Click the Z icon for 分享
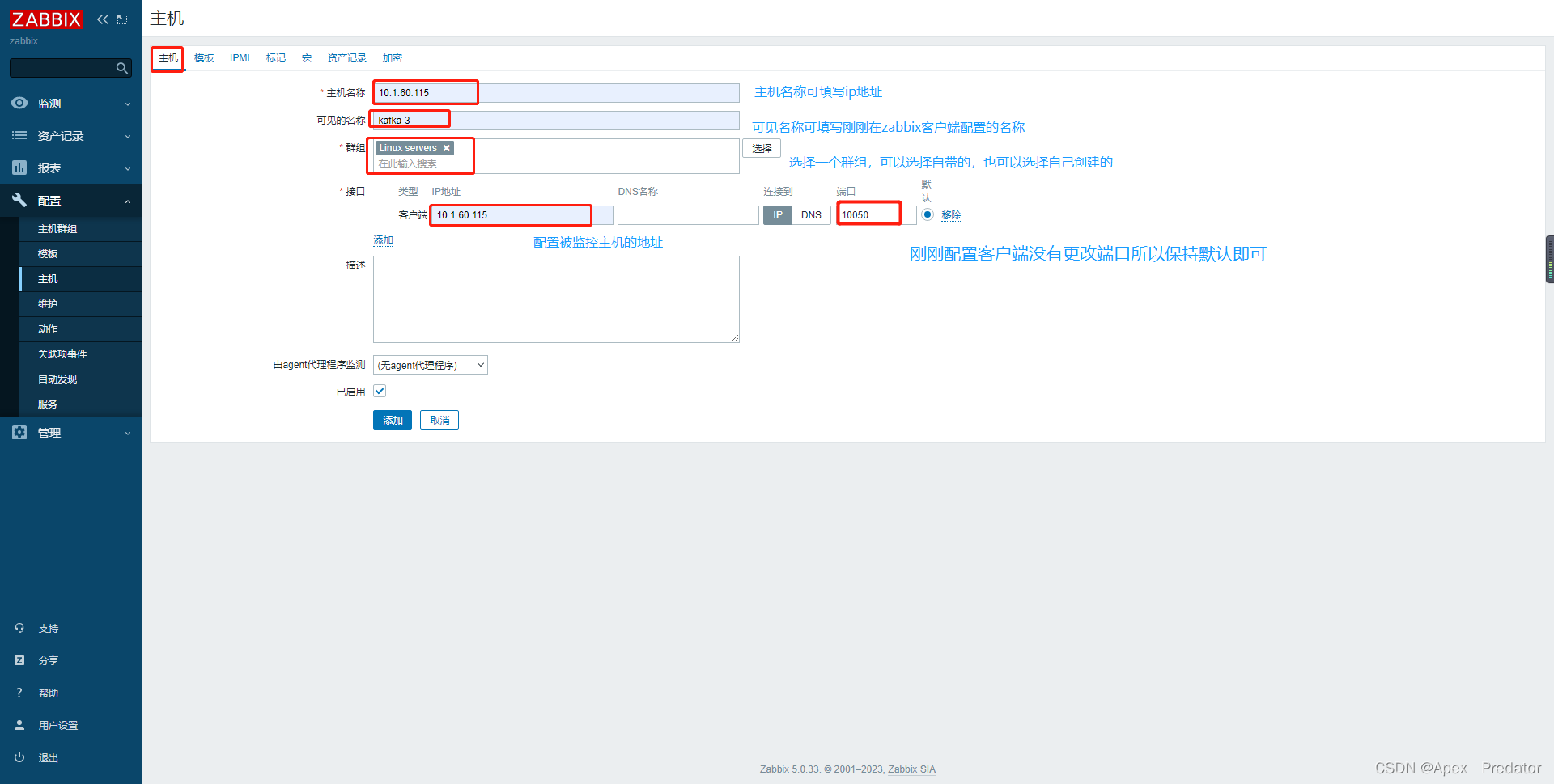 coord(19,660)
